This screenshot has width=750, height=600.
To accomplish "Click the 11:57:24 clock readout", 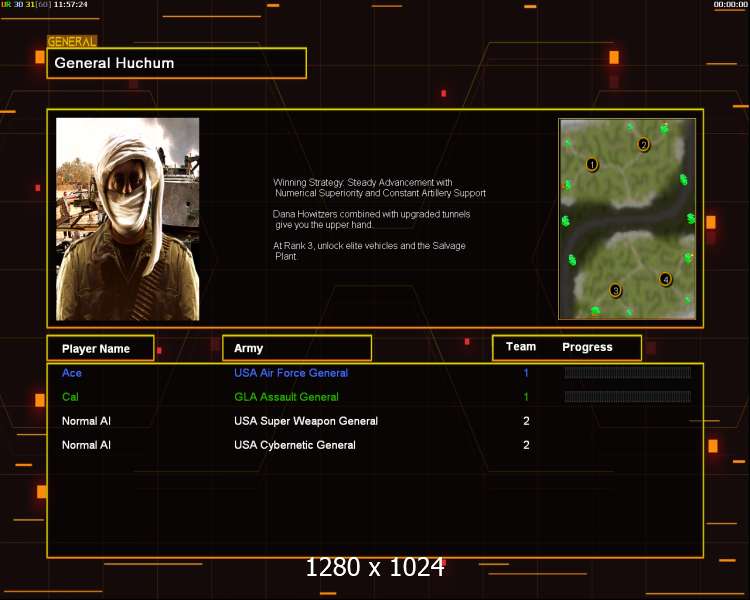I will tap(71, 4).
